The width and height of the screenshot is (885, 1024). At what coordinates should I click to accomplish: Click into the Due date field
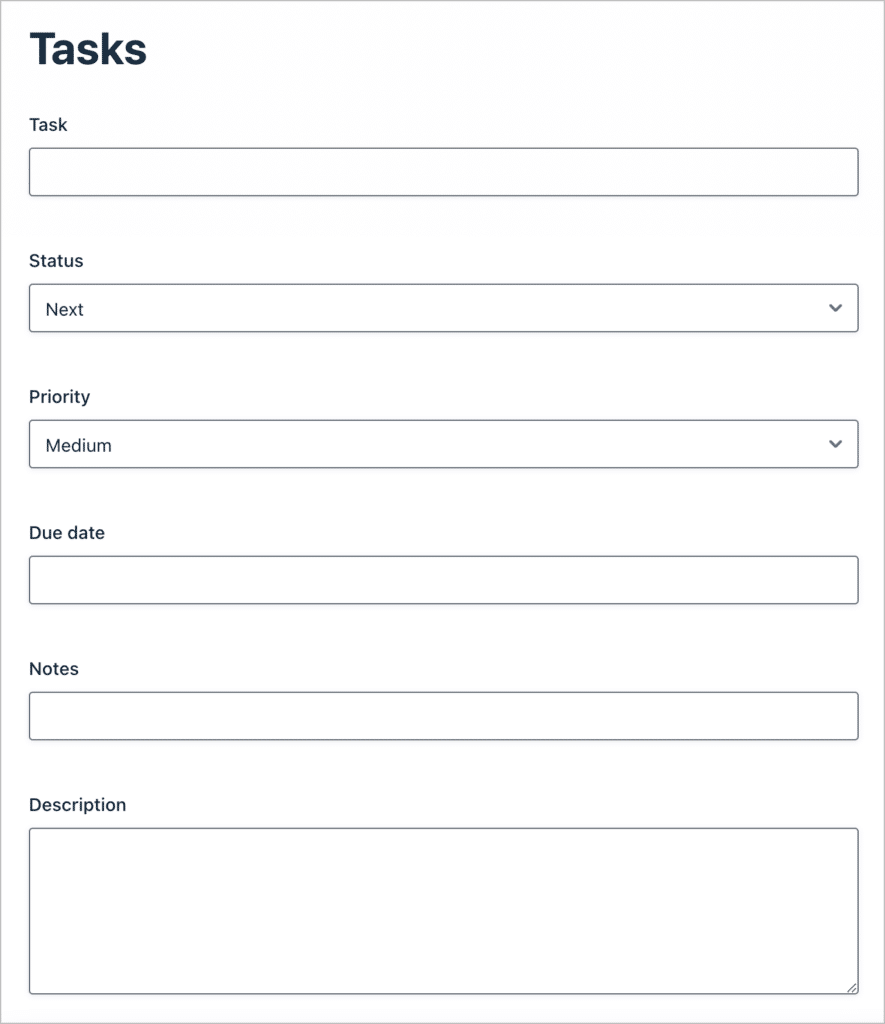point(443,580)
